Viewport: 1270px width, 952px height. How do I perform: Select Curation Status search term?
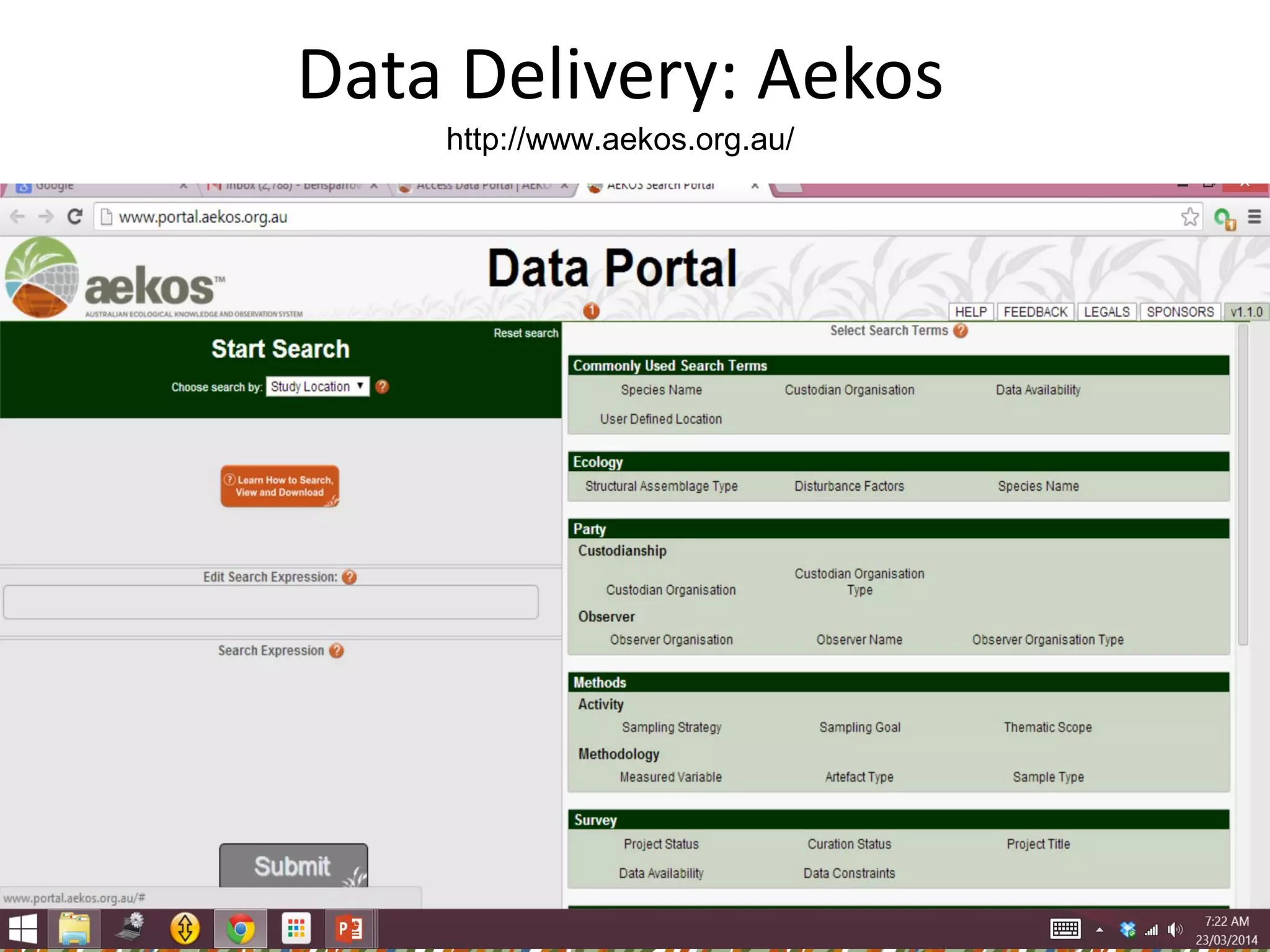pyautogui.click(x=850, y=844)
